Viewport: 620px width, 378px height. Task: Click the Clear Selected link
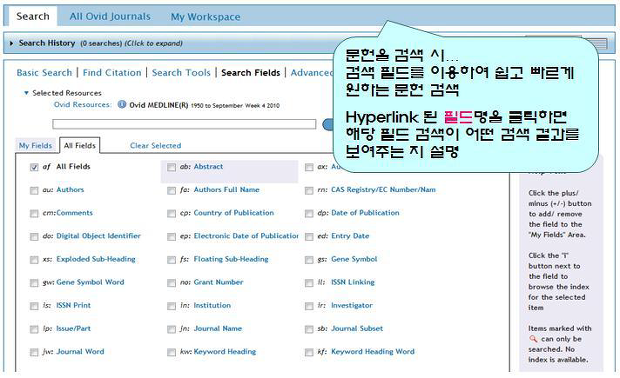pyautogui.click(x=155, y=146)
